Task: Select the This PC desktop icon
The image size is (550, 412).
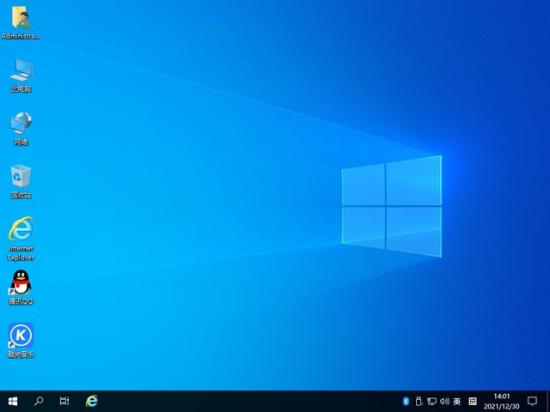Action: click(x=21, y=76)
